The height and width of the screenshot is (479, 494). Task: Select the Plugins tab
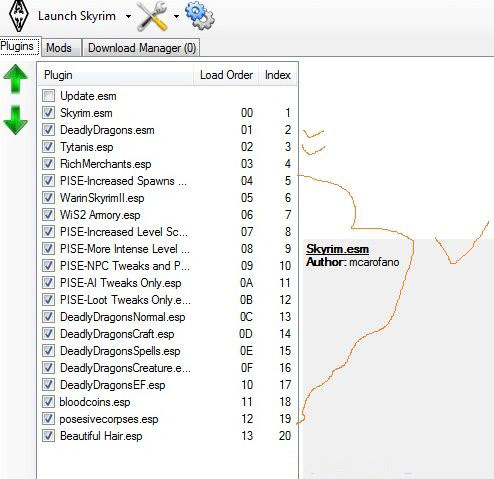pos(18,46)
